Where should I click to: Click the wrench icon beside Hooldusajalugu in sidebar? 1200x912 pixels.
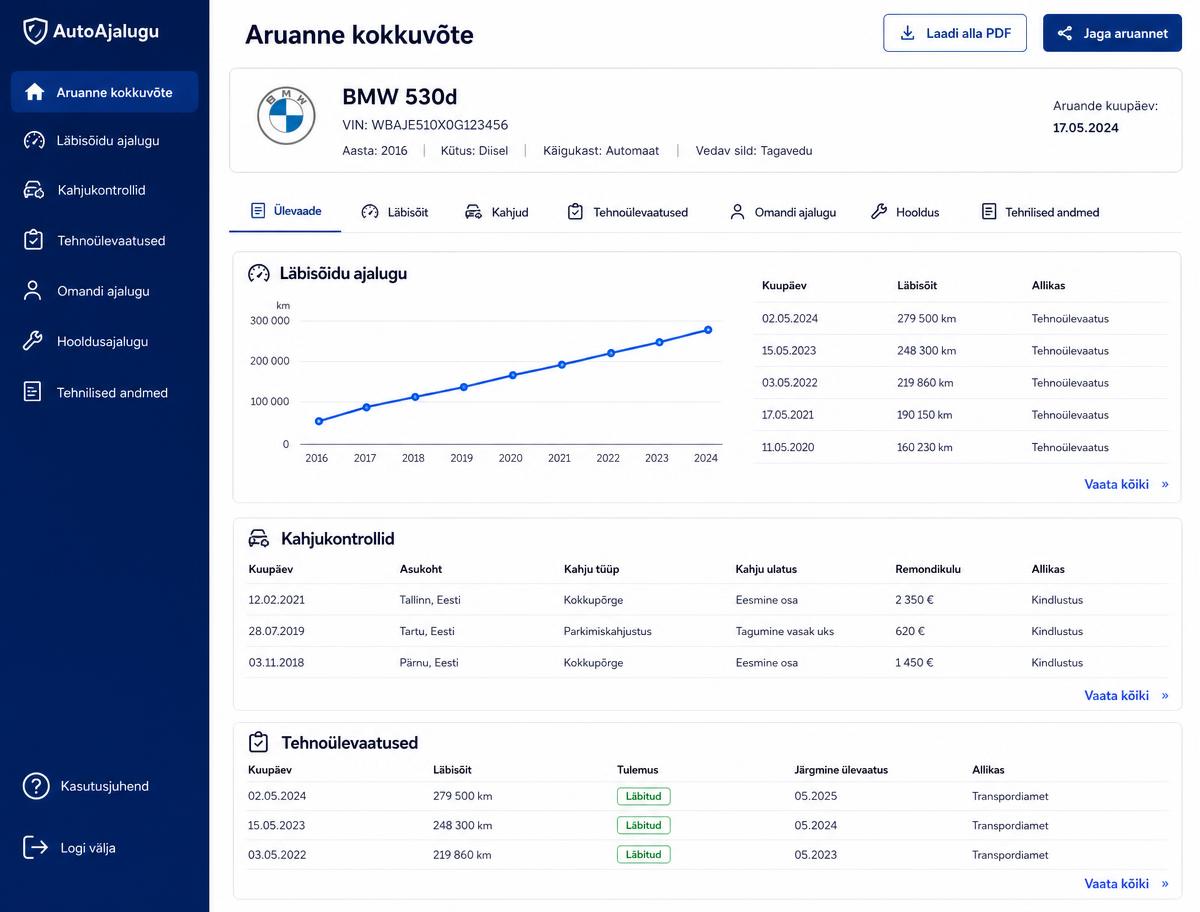point(33,341)
